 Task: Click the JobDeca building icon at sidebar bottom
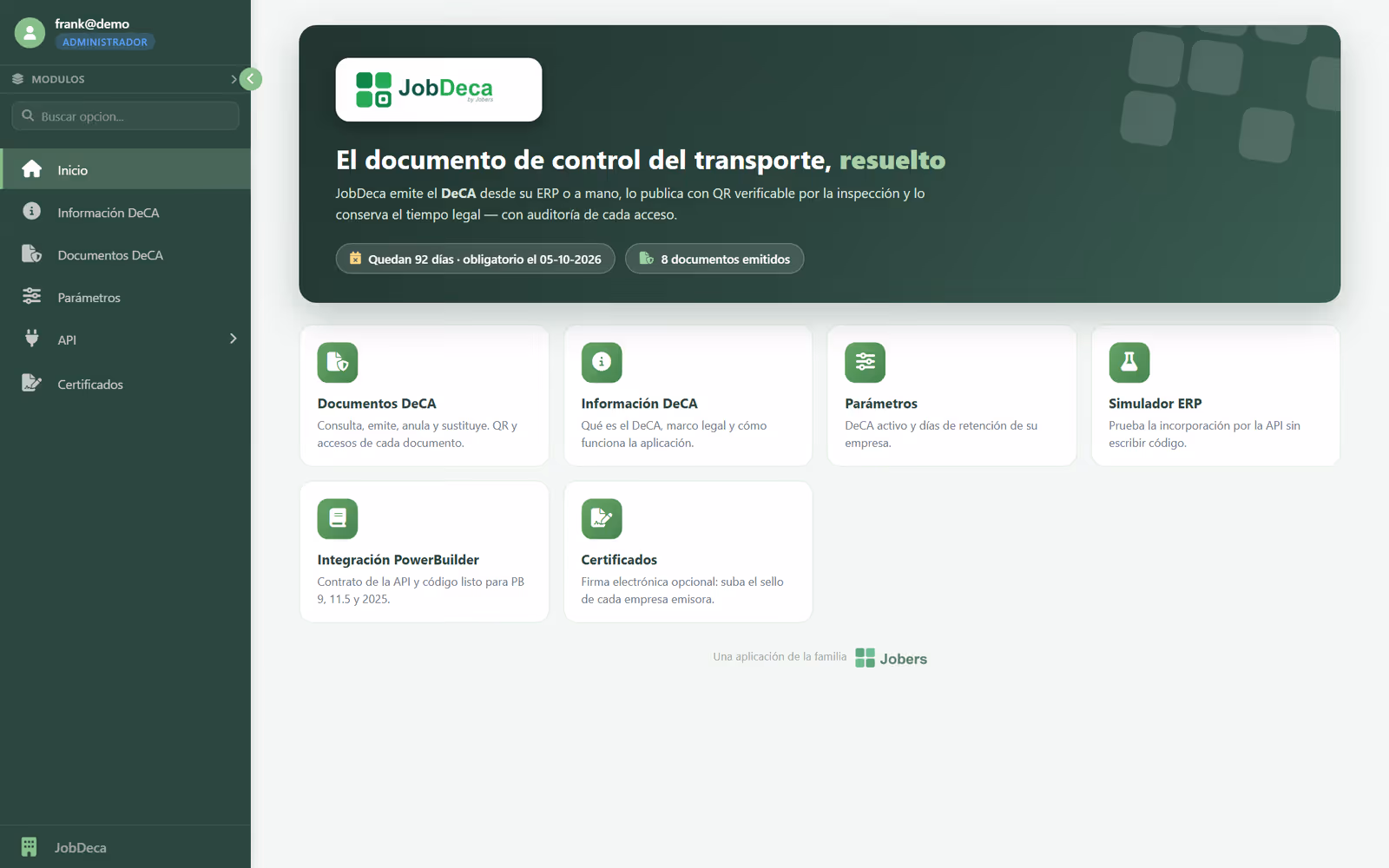[x=29, y=847]
